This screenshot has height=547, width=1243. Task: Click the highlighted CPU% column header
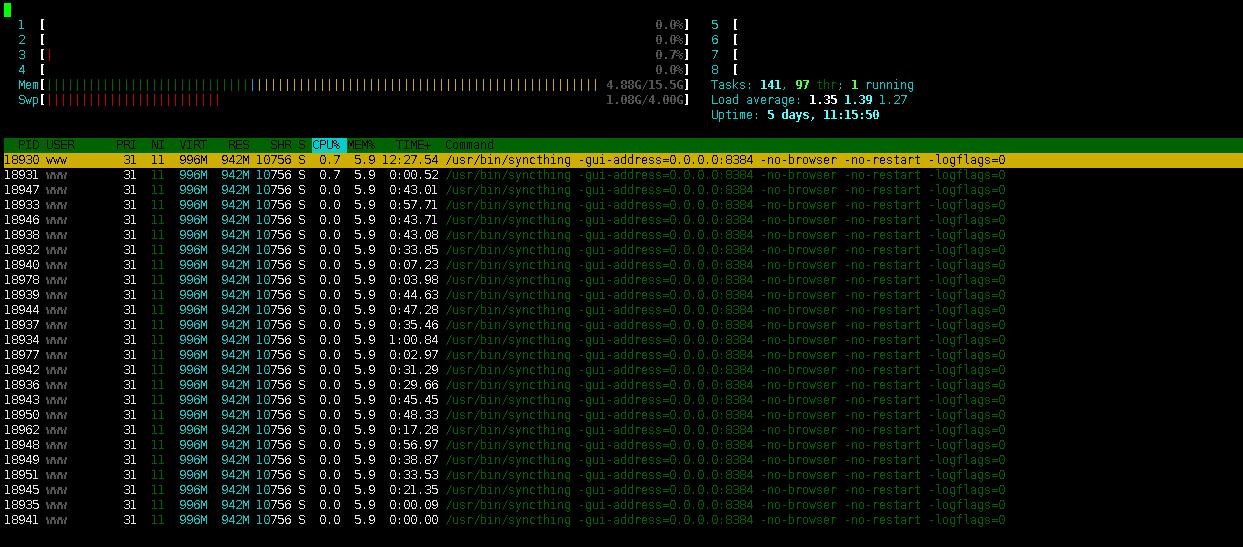click(329, 145)
